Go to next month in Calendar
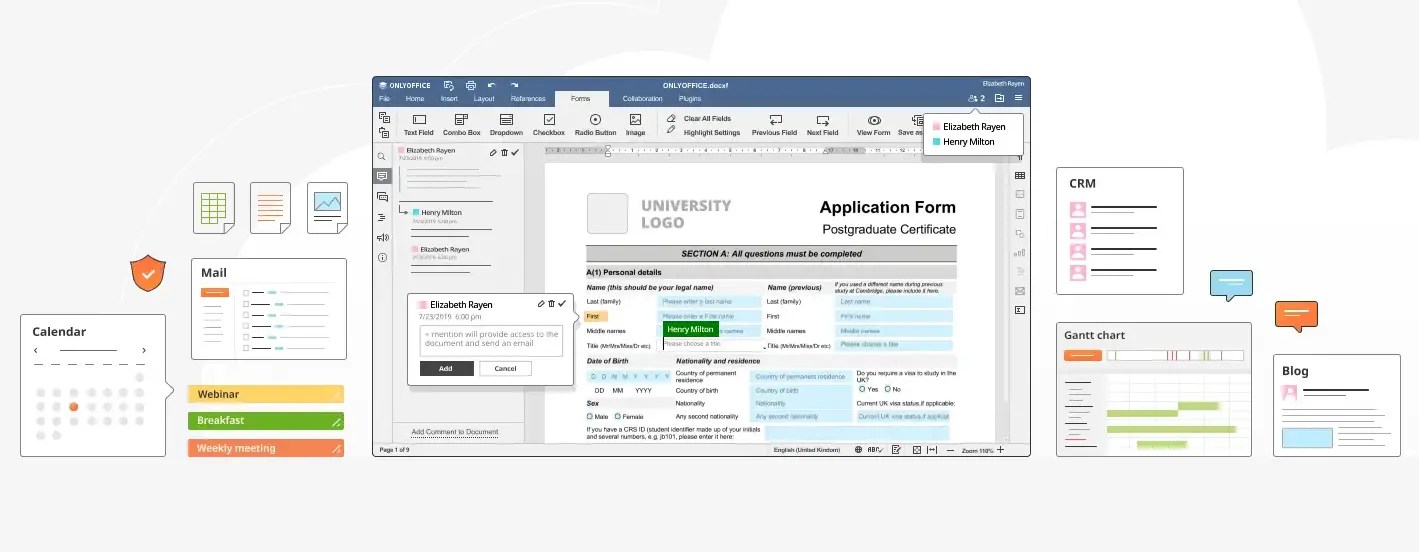Screen dimensions: 1419x552 point(144,351)
